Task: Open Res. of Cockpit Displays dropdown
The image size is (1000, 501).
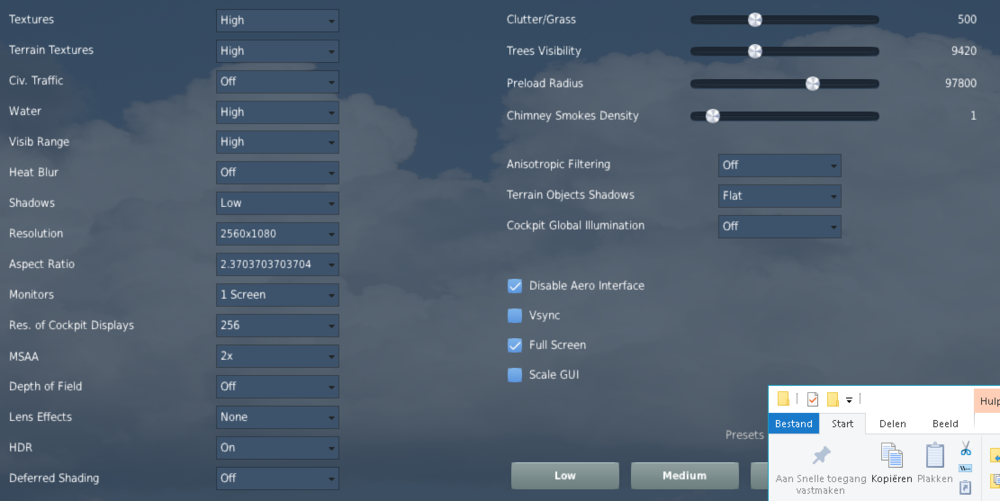Action: click(277, 326)
